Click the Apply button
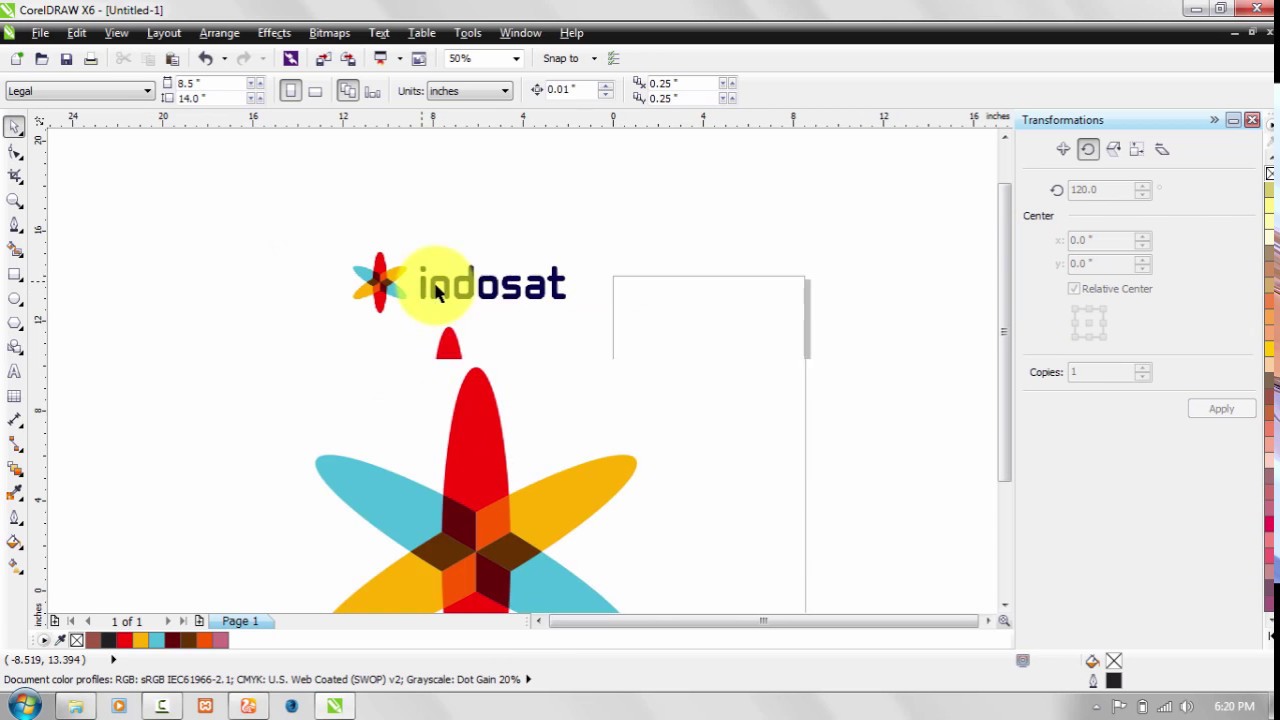 click(1221, 409)
